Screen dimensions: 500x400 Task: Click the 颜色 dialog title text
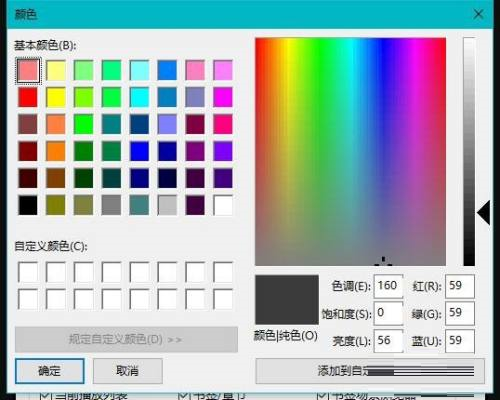click(26, 14)
